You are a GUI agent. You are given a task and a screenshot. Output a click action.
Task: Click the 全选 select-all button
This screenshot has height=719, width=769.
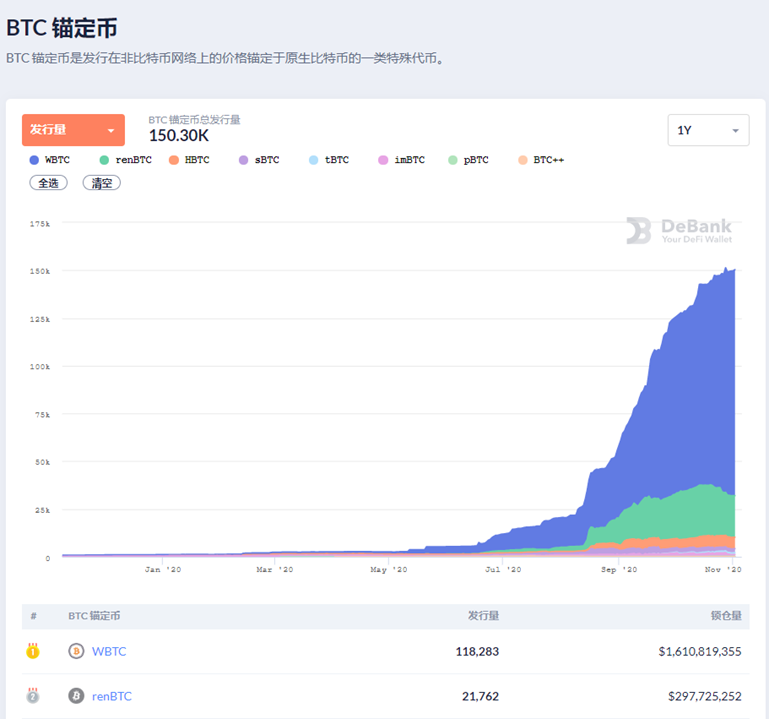click(49, 183)
